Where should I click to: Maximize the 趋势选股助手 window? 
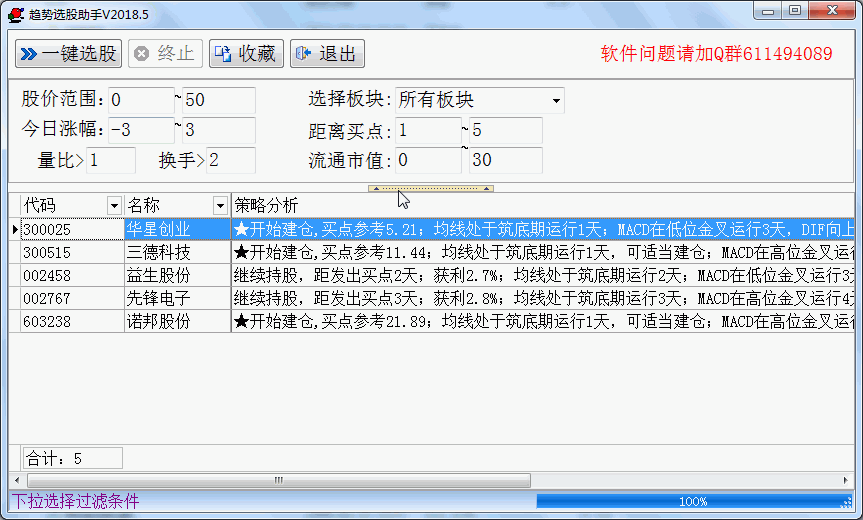(x=795, y=11)
